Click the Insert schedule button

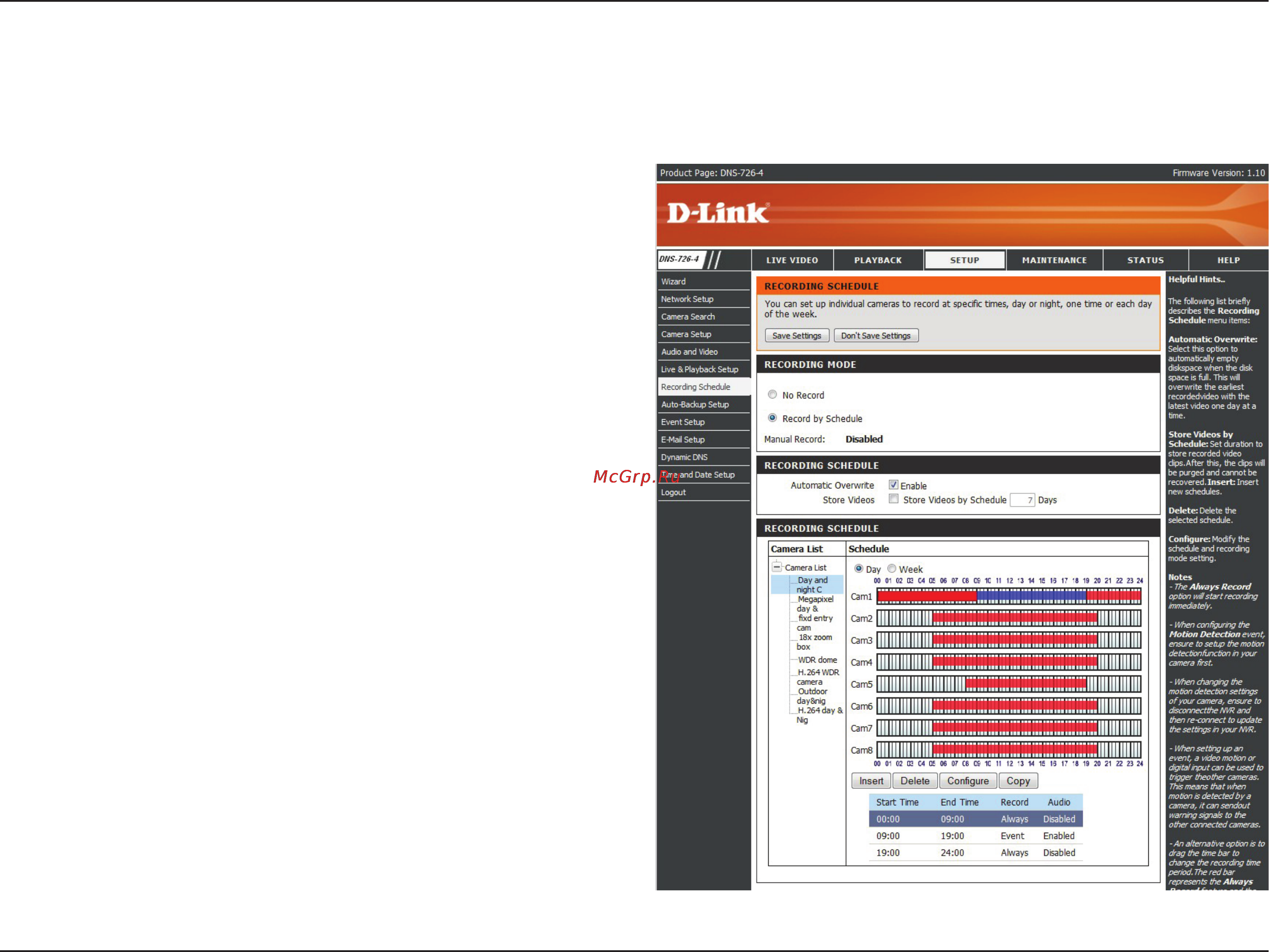click(871, 781)
